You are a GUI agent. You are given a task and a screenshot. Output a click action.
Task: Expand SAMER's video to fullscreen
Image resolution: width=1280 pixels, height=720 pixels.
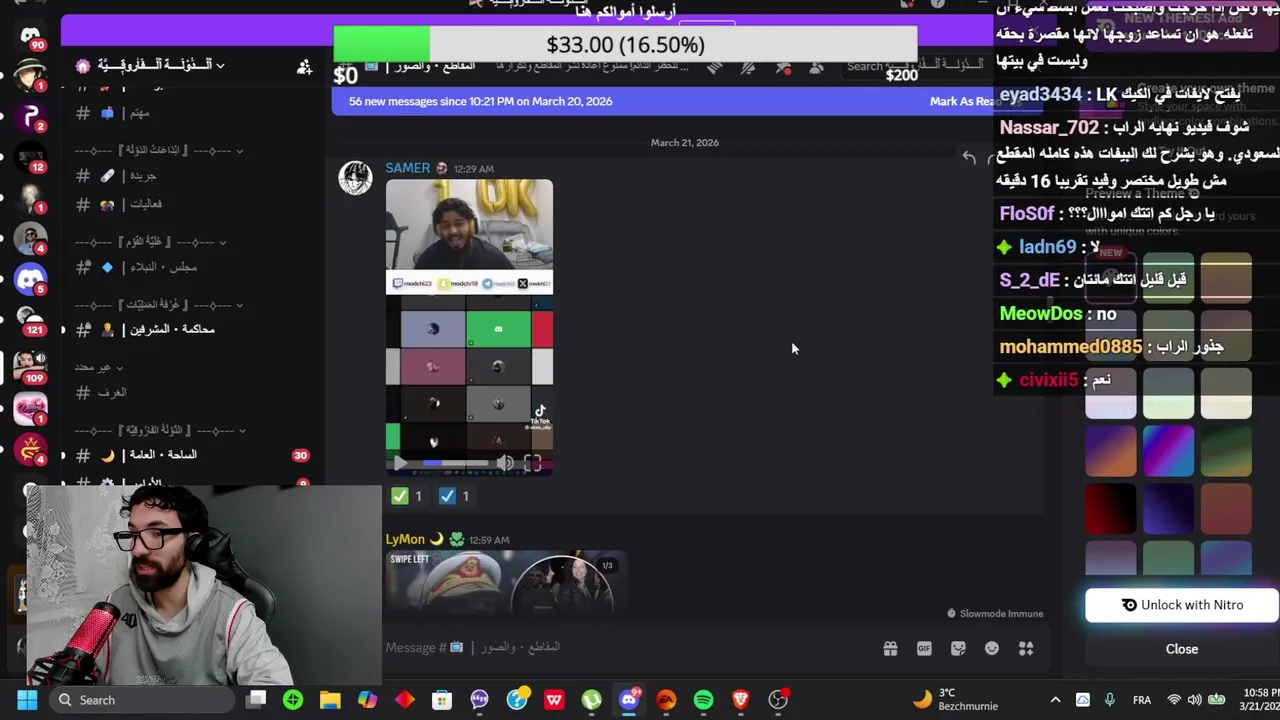click(x=532, y=463)
